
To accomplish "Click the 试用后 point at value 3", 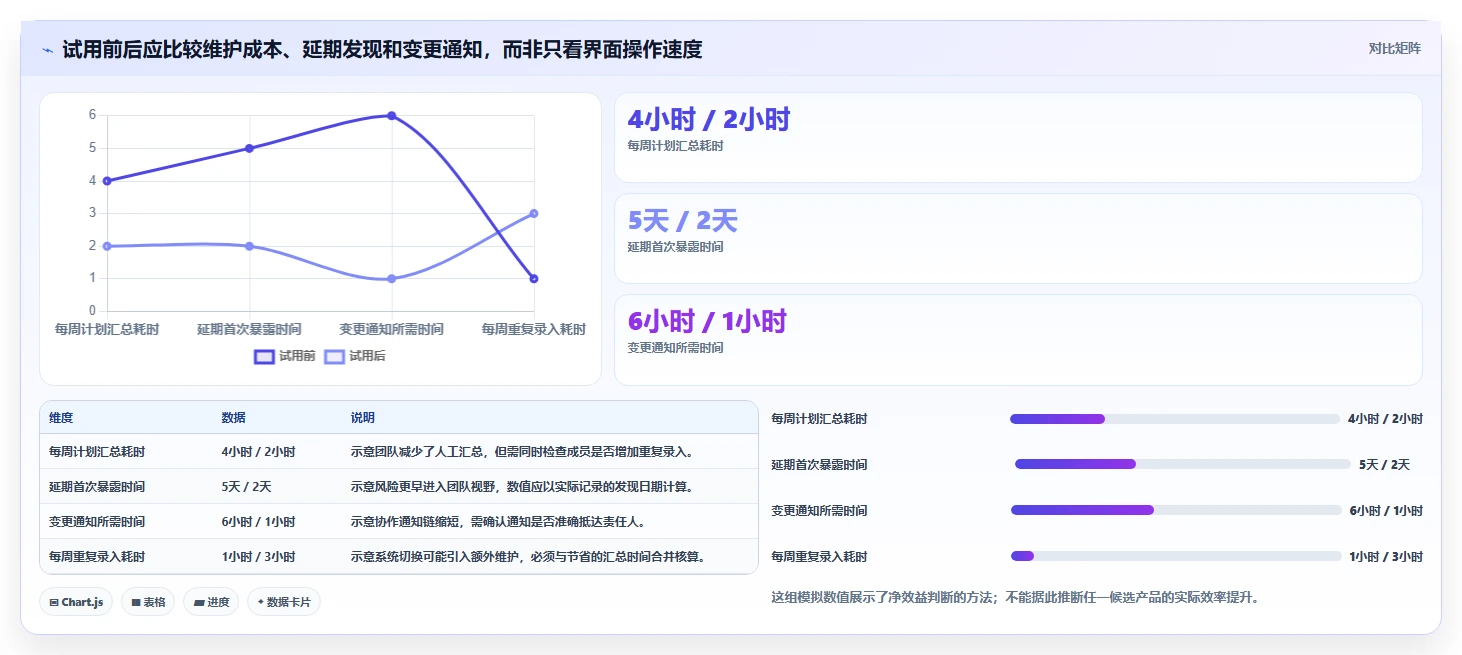I will 533,213.
